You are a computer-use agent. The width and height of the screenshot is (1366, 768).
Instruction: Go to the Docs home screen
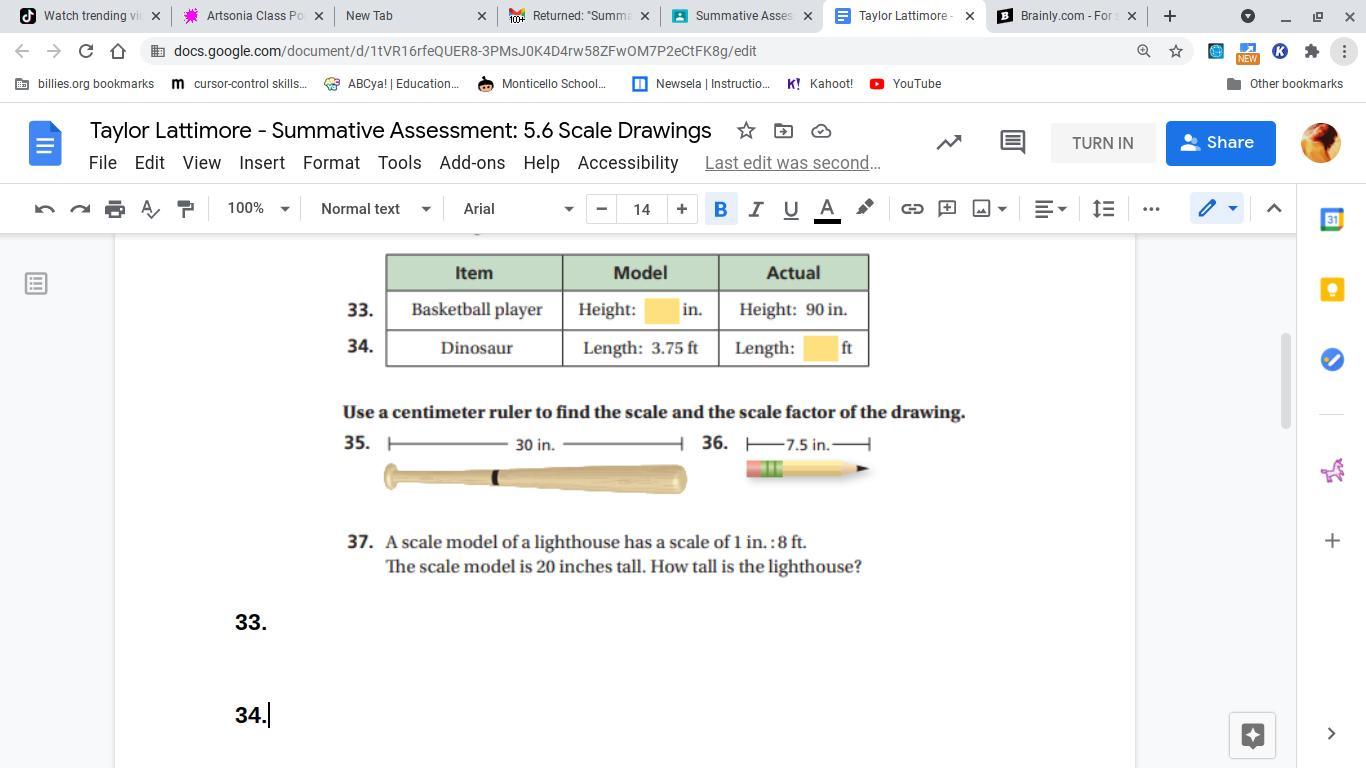pos(44,144)
